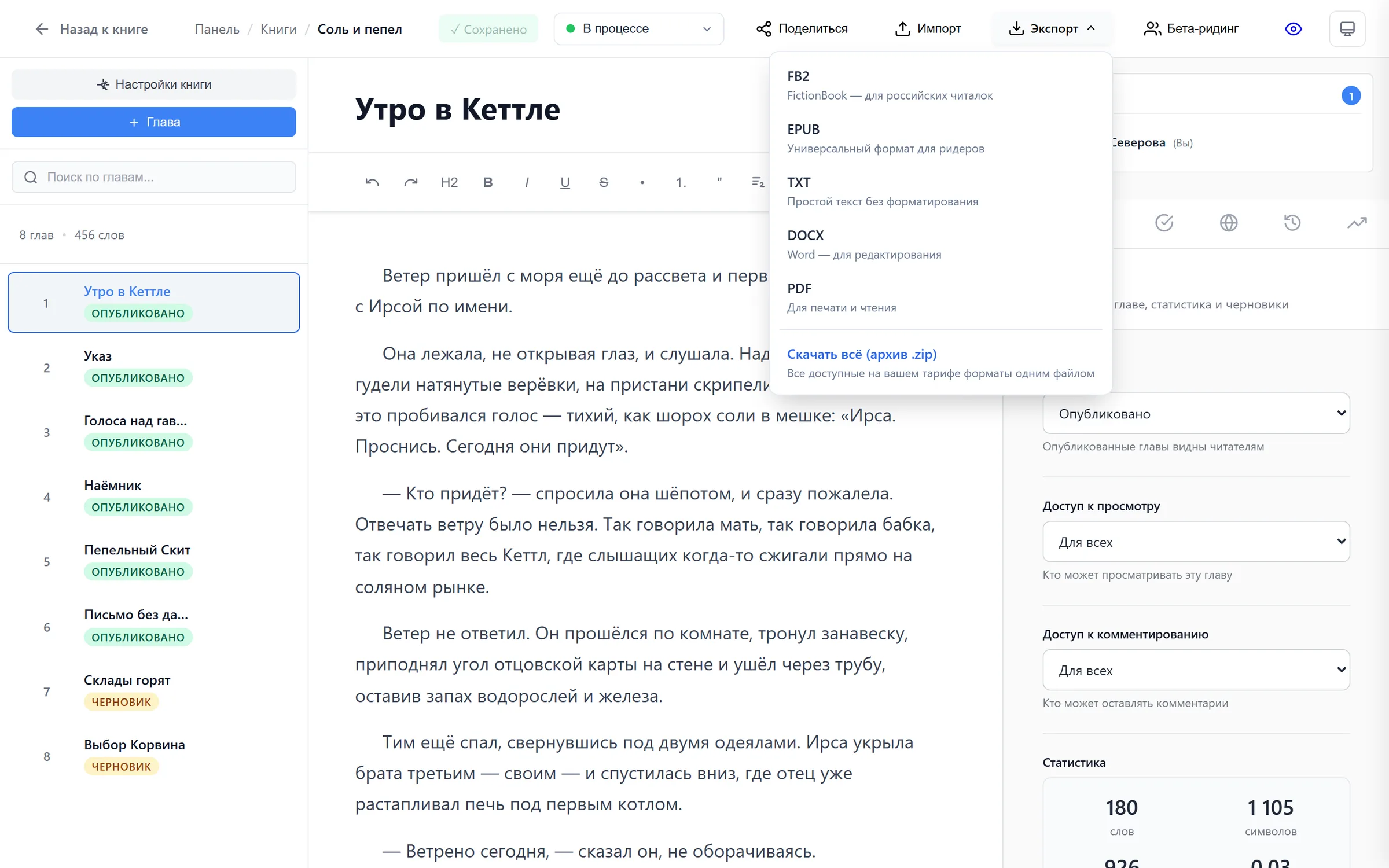Open the 'Панель' breadcrumb link

[x=217, y=29]
